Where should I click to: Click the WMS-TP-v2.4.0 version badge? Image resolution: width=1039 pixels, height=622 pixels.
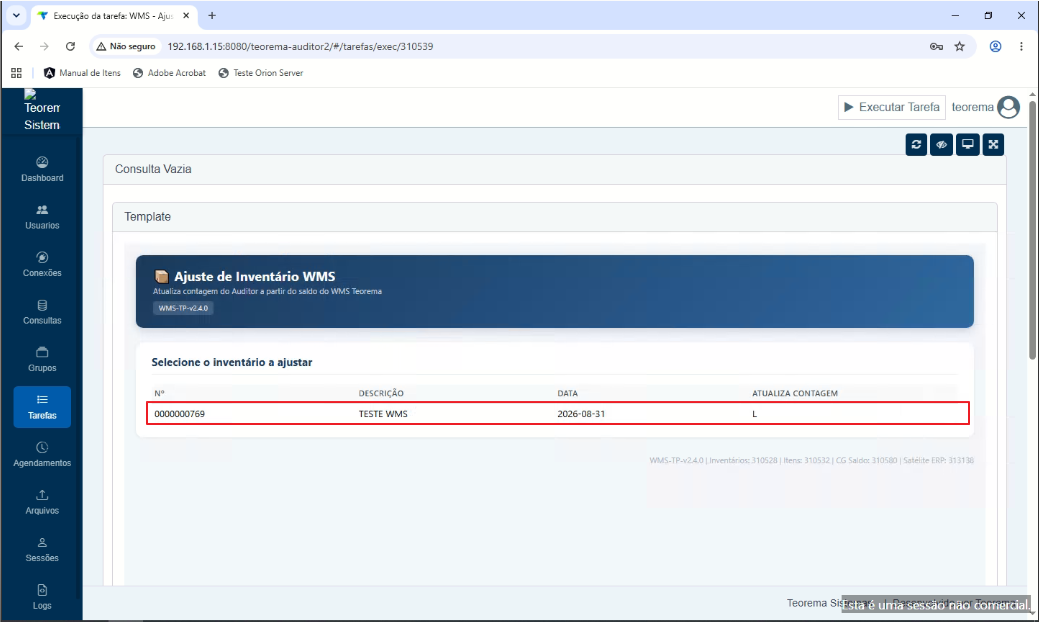(183, 308)
